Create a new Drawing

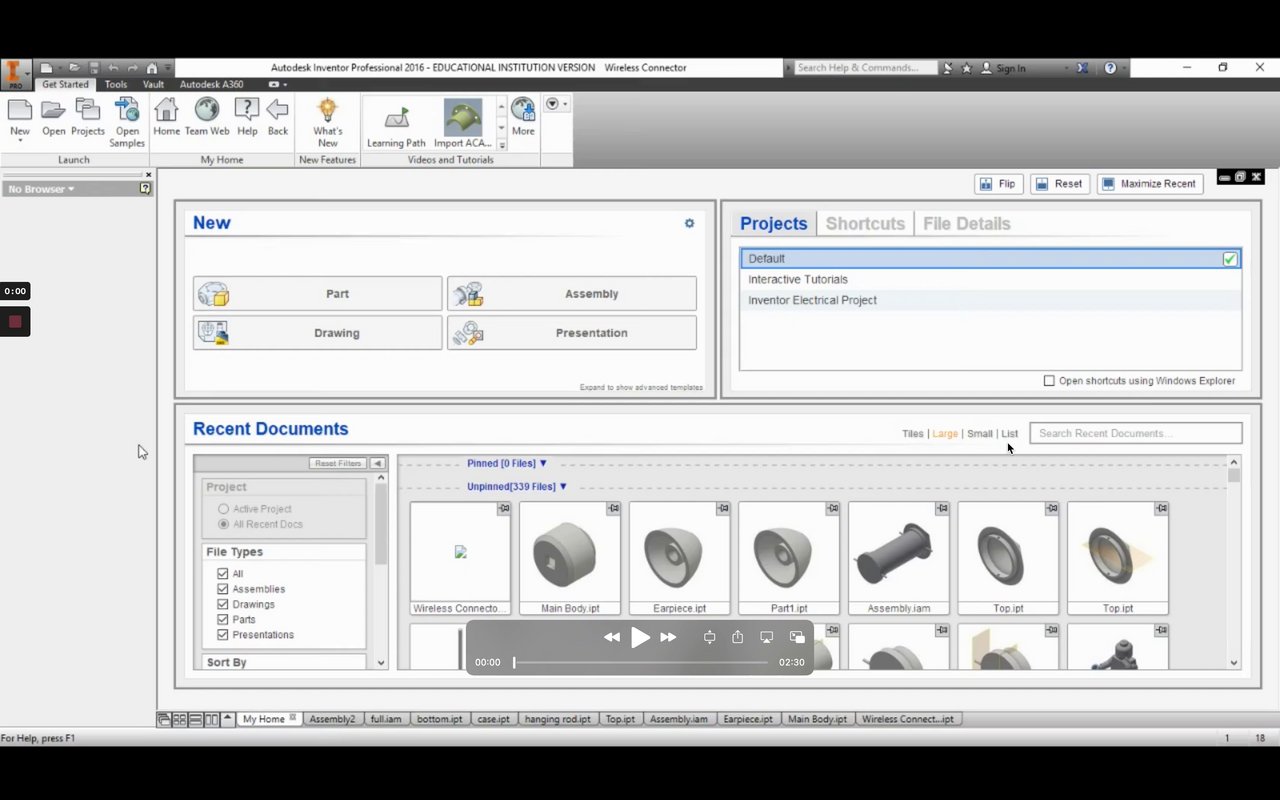[317, 333]
